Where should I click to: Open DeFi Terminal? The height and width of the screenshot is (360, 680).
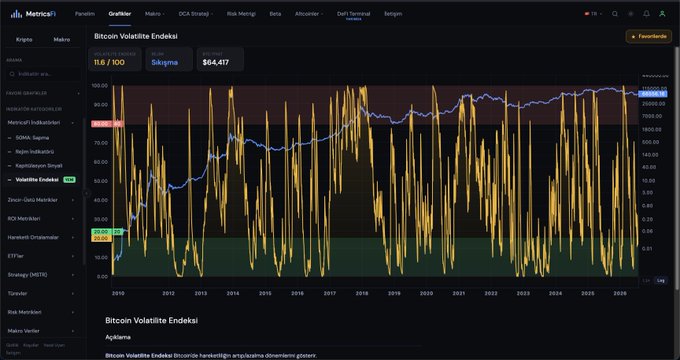click(x=353, y=14)
